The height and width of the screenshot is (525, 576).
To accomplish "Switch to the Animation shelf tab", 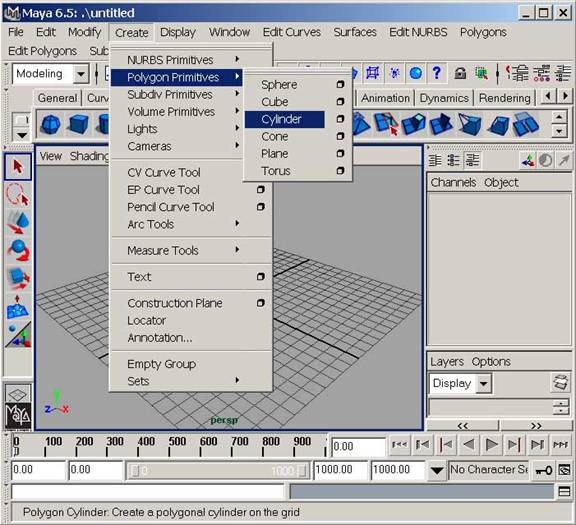I will point(385,98).
